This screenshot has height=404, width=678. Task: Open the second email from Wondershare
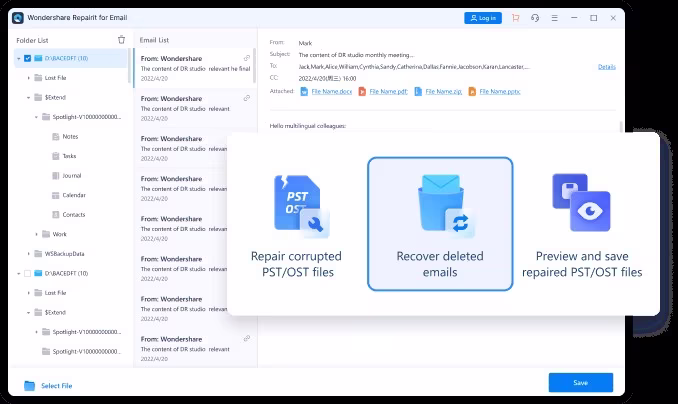(x=195, y=108)
